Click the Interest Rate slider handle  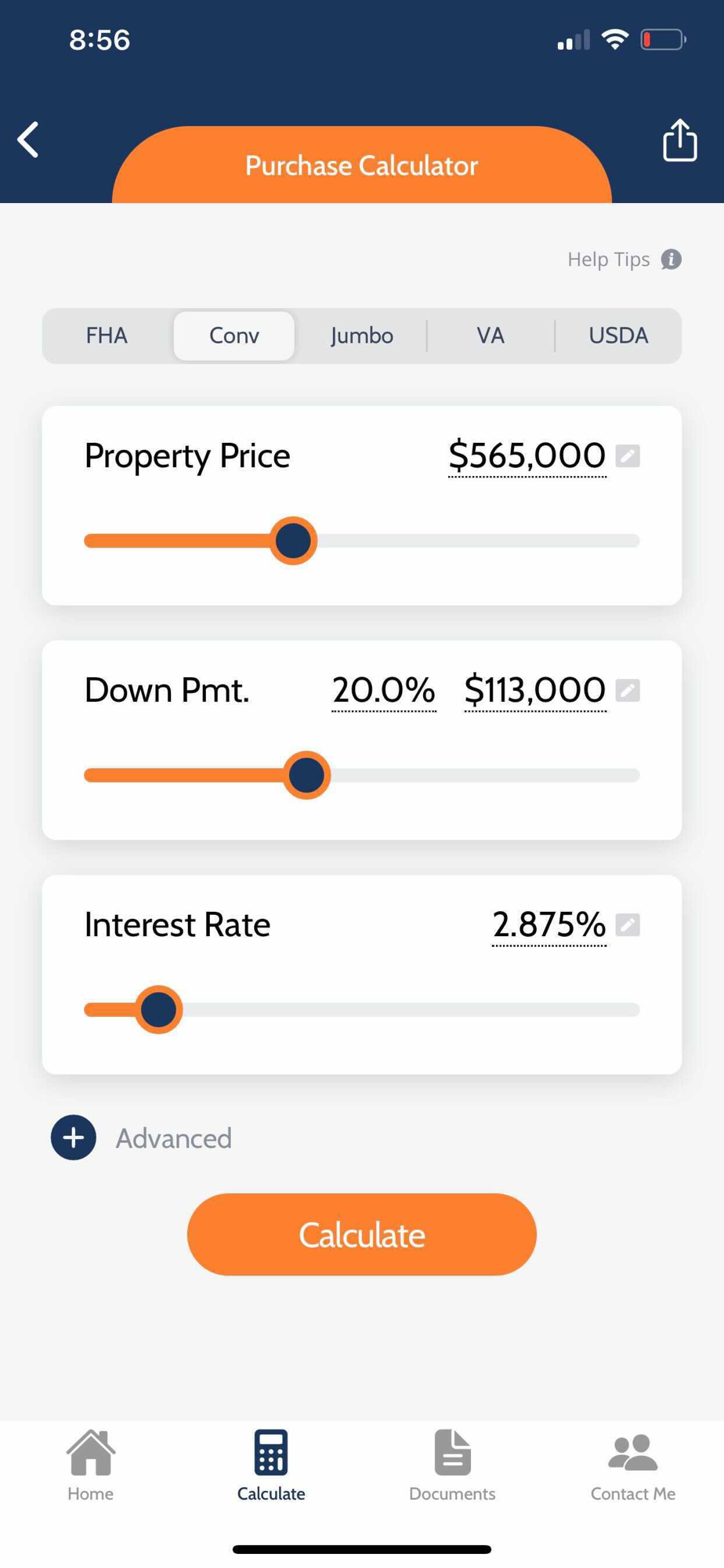159,1009
